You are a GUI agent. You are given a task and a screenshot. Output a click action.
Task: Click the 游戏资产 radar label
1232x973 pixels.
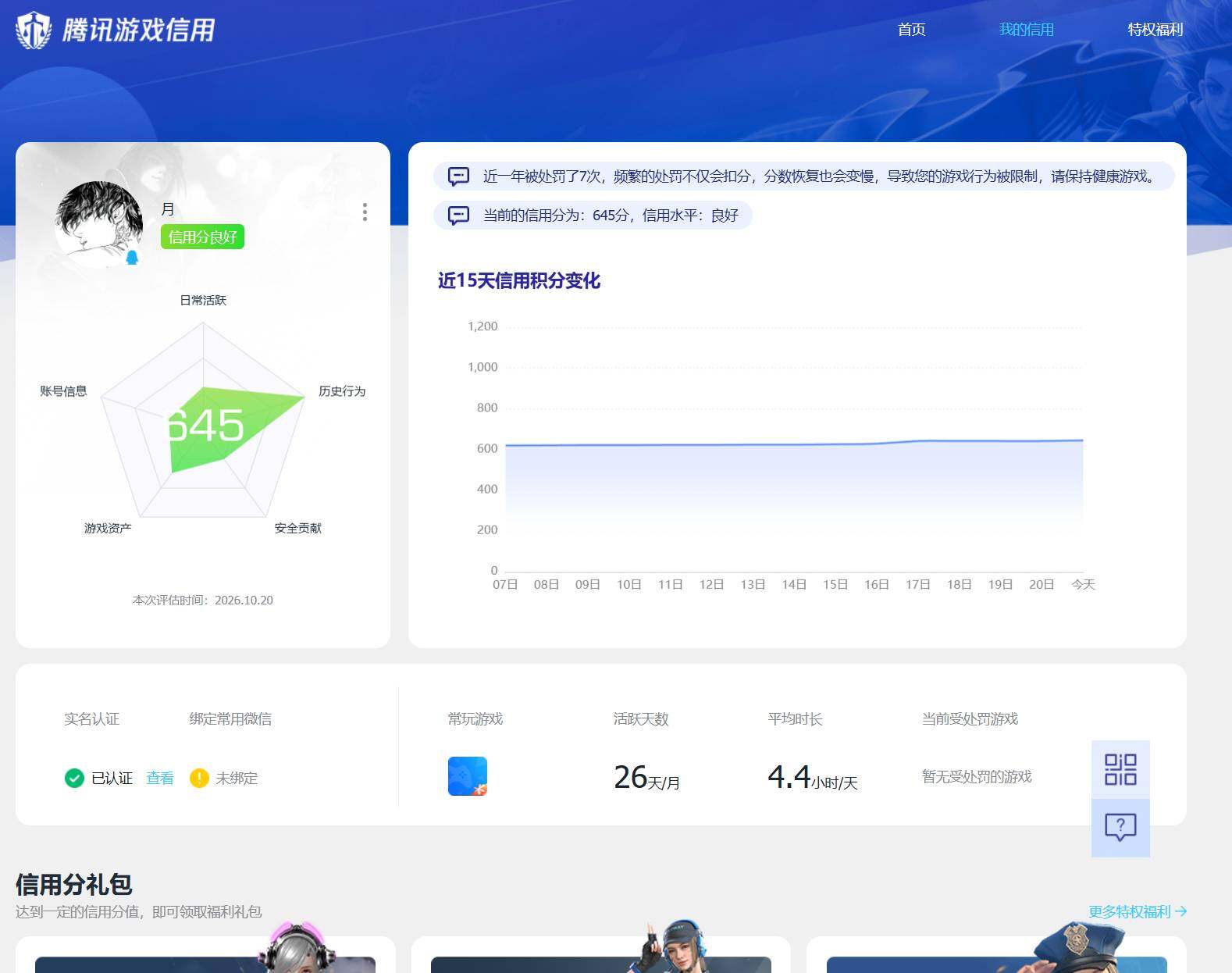coord(108,528)
